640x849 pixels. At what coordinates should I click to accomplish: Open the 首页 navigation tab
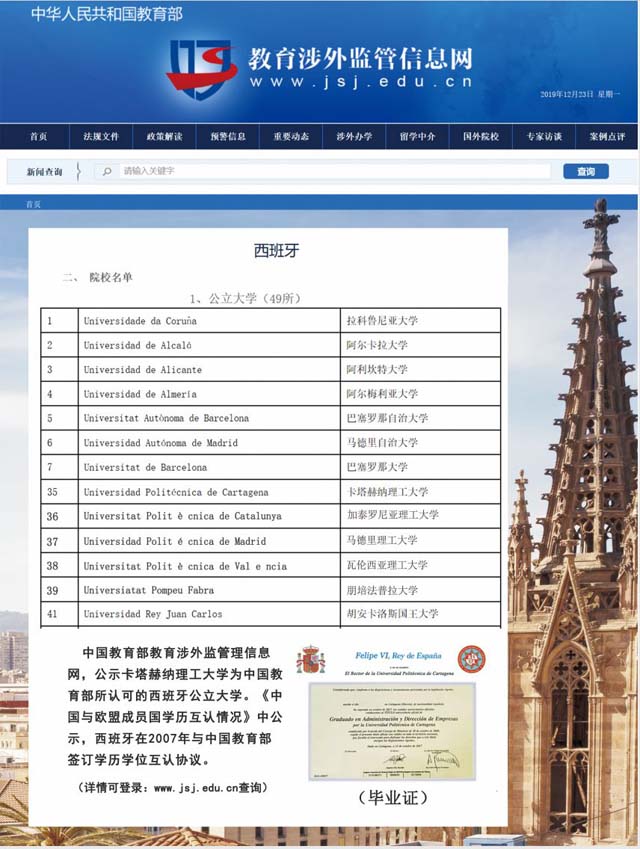(37, 136)
